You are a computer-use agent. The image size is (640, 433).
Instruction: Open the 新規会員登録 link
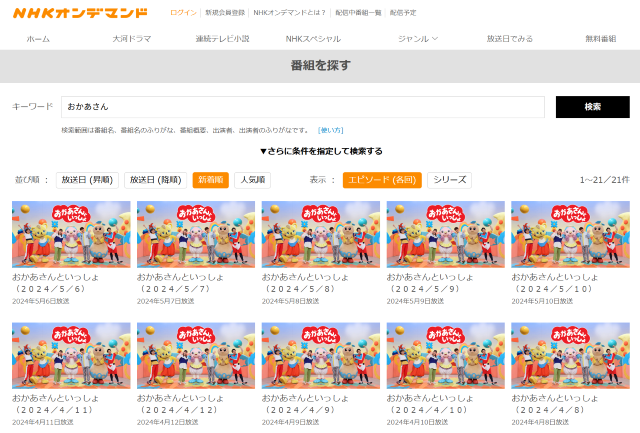225,13
